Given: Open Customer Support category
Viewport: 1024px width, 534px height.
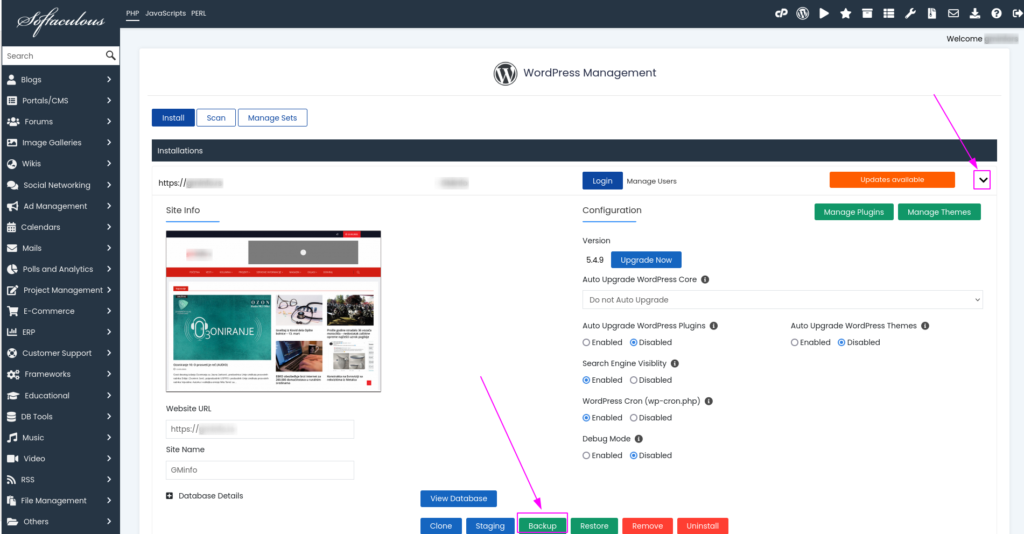Looking at the screenshot, I should pyautogui.click(x=59, y=353).
